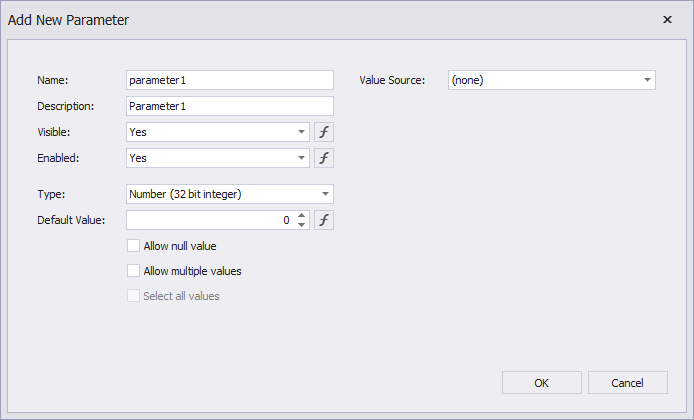Click the Cancel button
The width and height of the screenshot is (694, 420).
pos(628,382)
